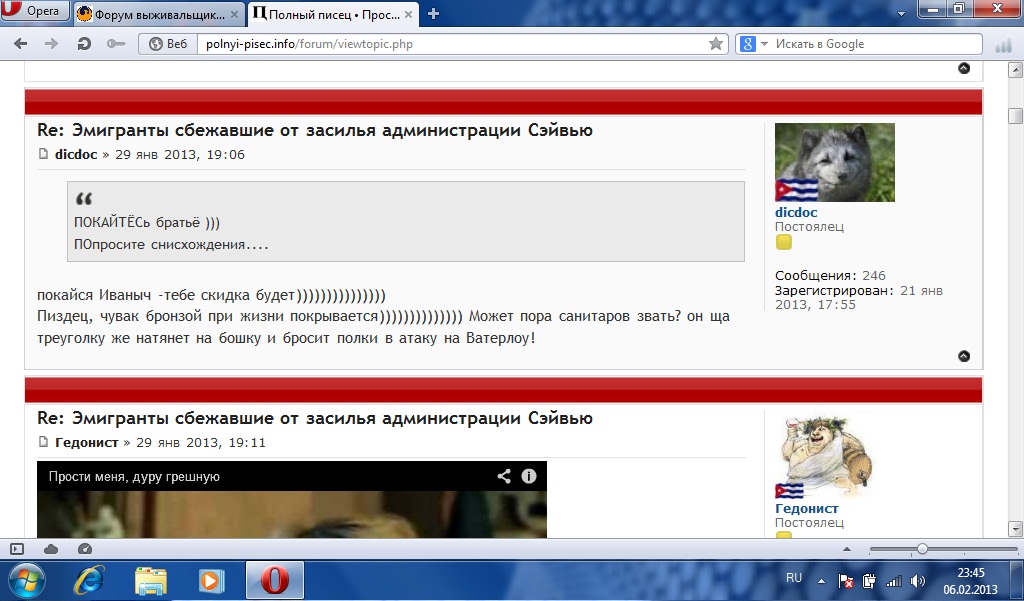
Task: Open dicdoc profile link under avatar
Action: click(796, 212)
